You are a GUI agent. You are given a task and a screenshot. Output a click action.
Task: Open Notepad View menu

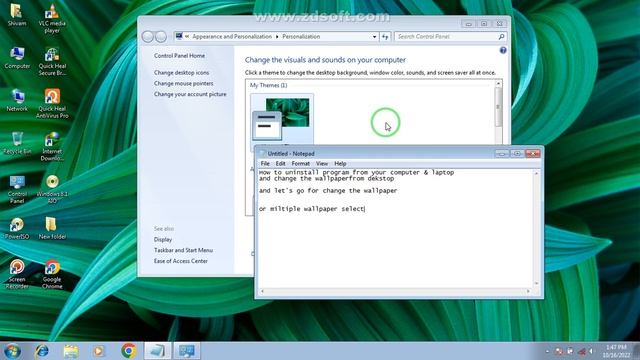pos(322,164)
